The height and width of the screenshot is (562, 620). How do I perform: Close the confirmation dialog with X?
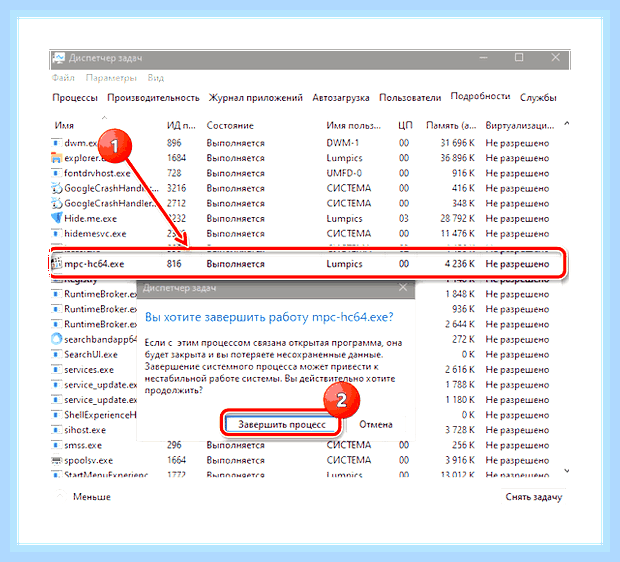coord(403,288)
